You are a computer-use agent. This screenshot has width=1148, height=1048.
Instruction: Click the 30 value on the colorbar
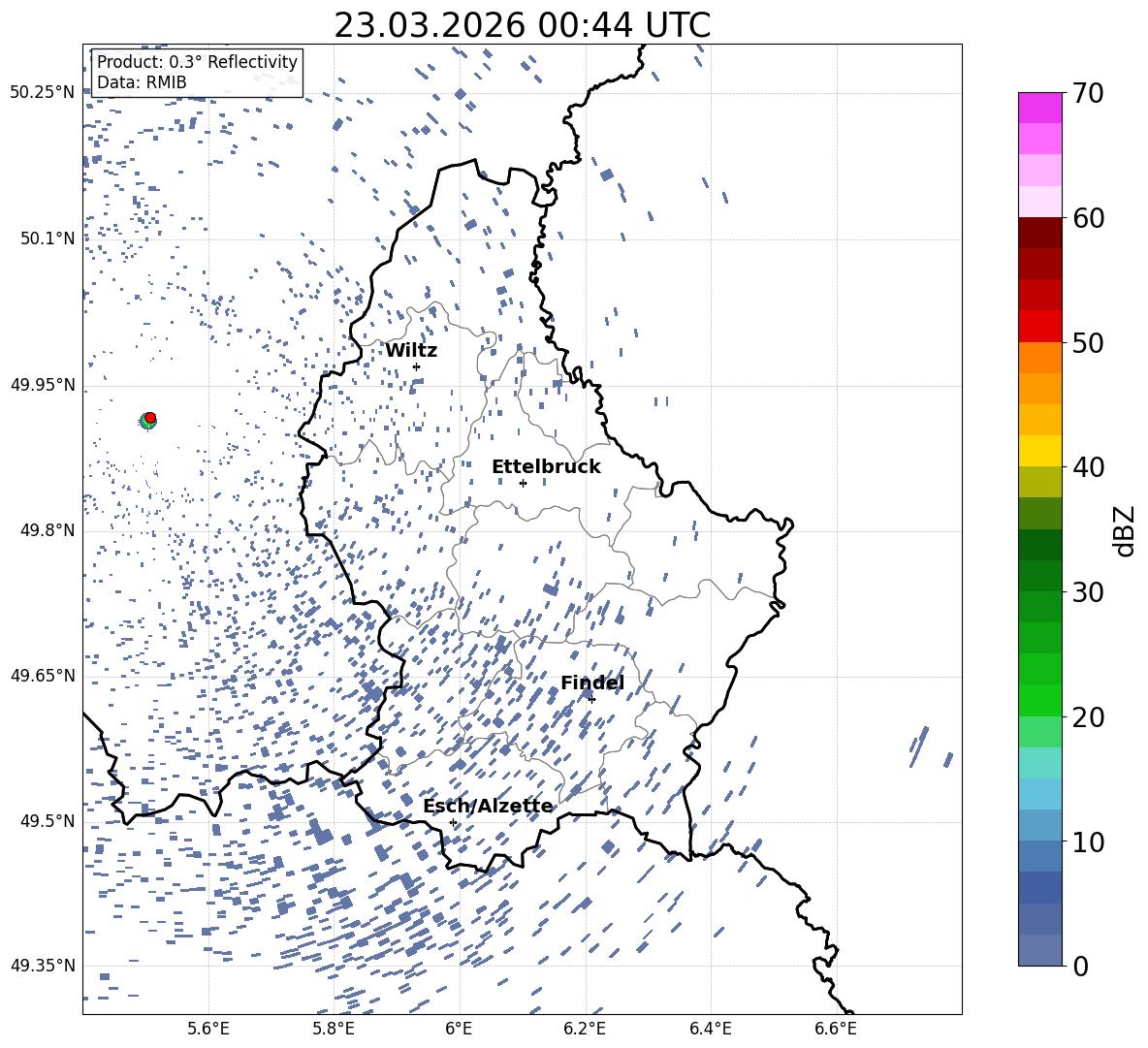1088,591
